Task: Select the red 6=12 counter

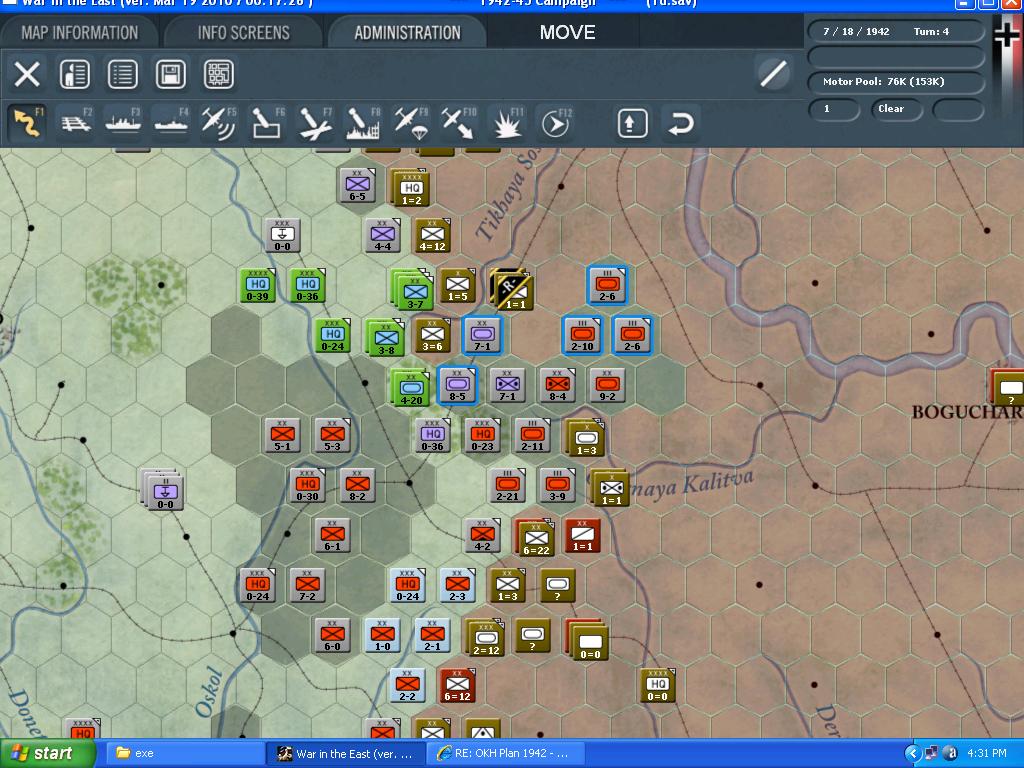Action: click(457, 686)
